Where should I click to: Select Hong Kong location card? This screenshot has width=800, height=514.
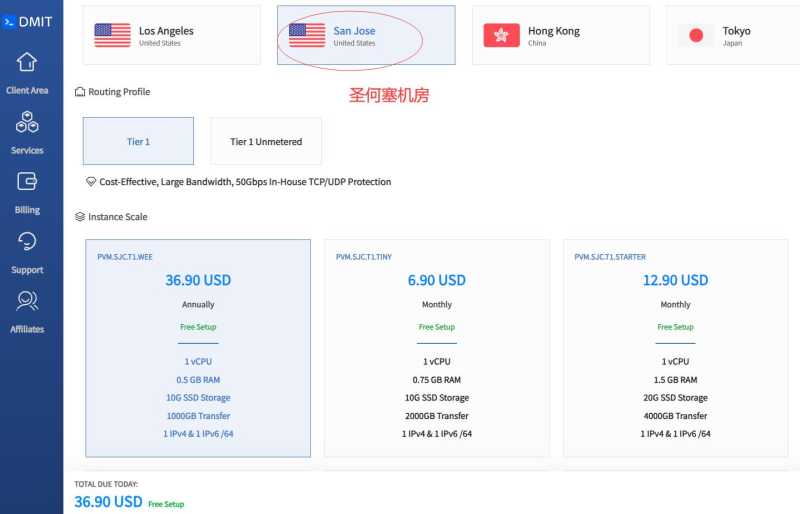click(x=561, y=35)
